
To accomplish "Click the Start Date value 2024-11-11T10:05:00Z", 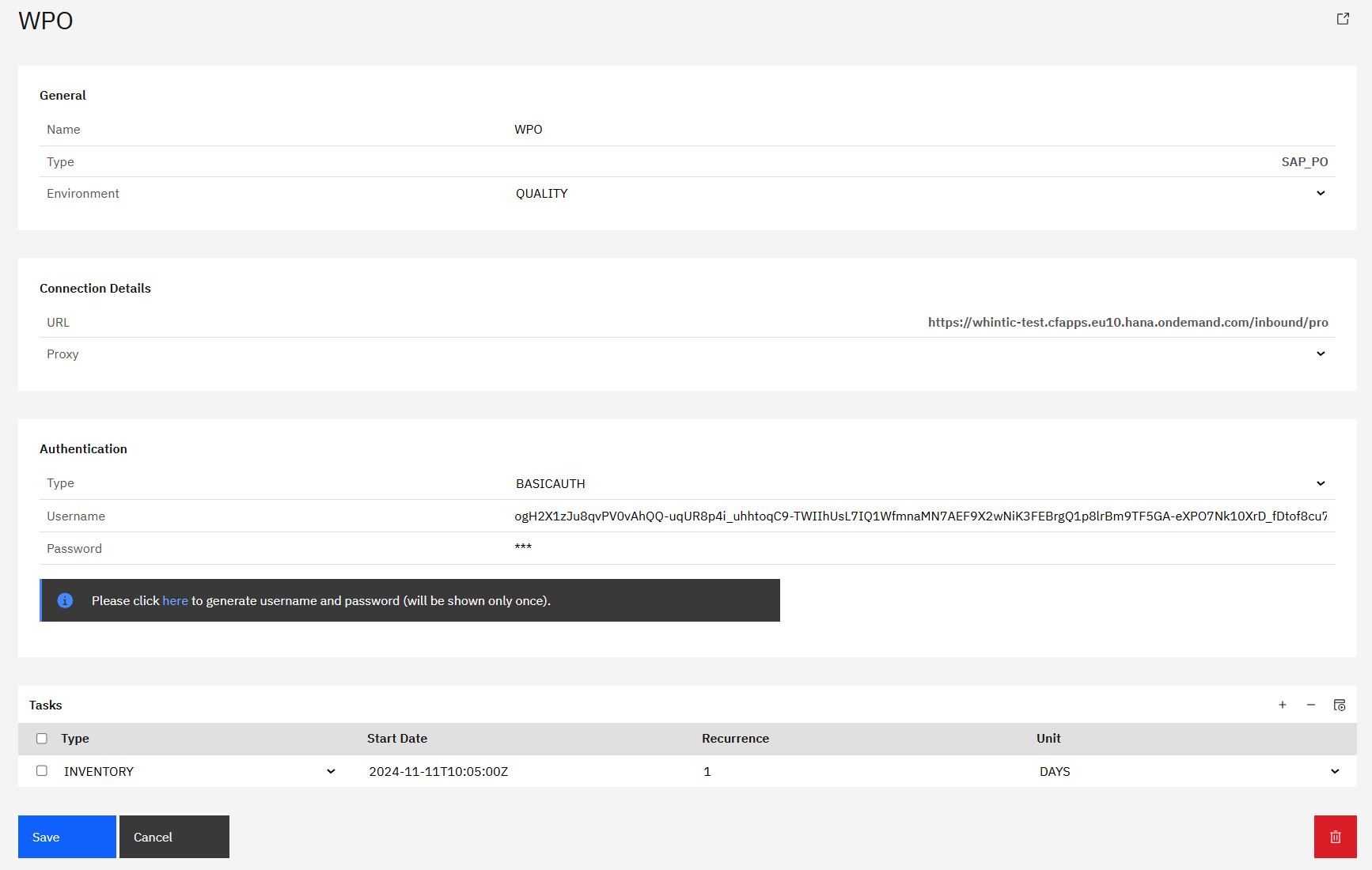I will pos(438,771).
